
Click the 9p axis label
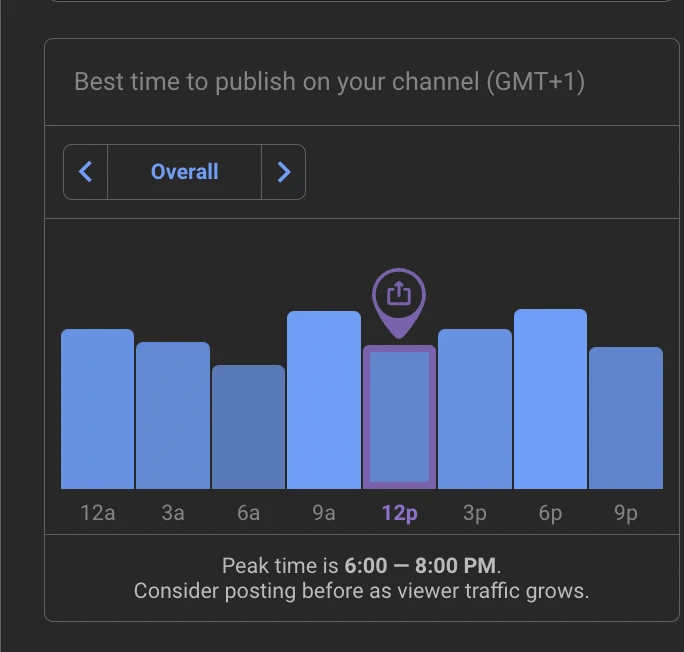pos(626,513)
